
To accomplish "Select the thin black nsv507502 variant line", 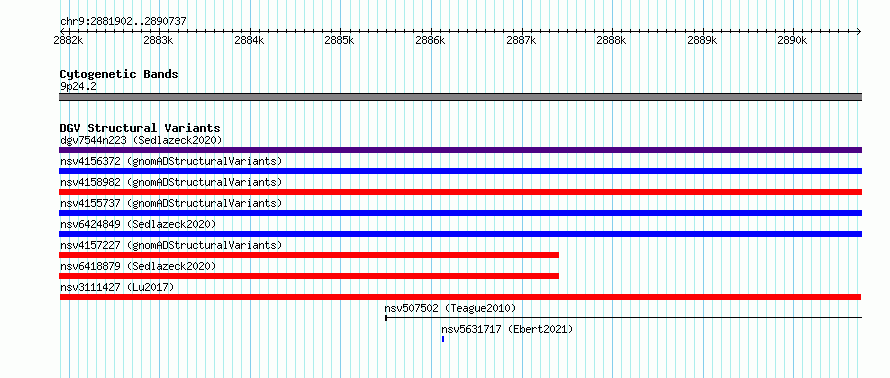I will [624, 317].
